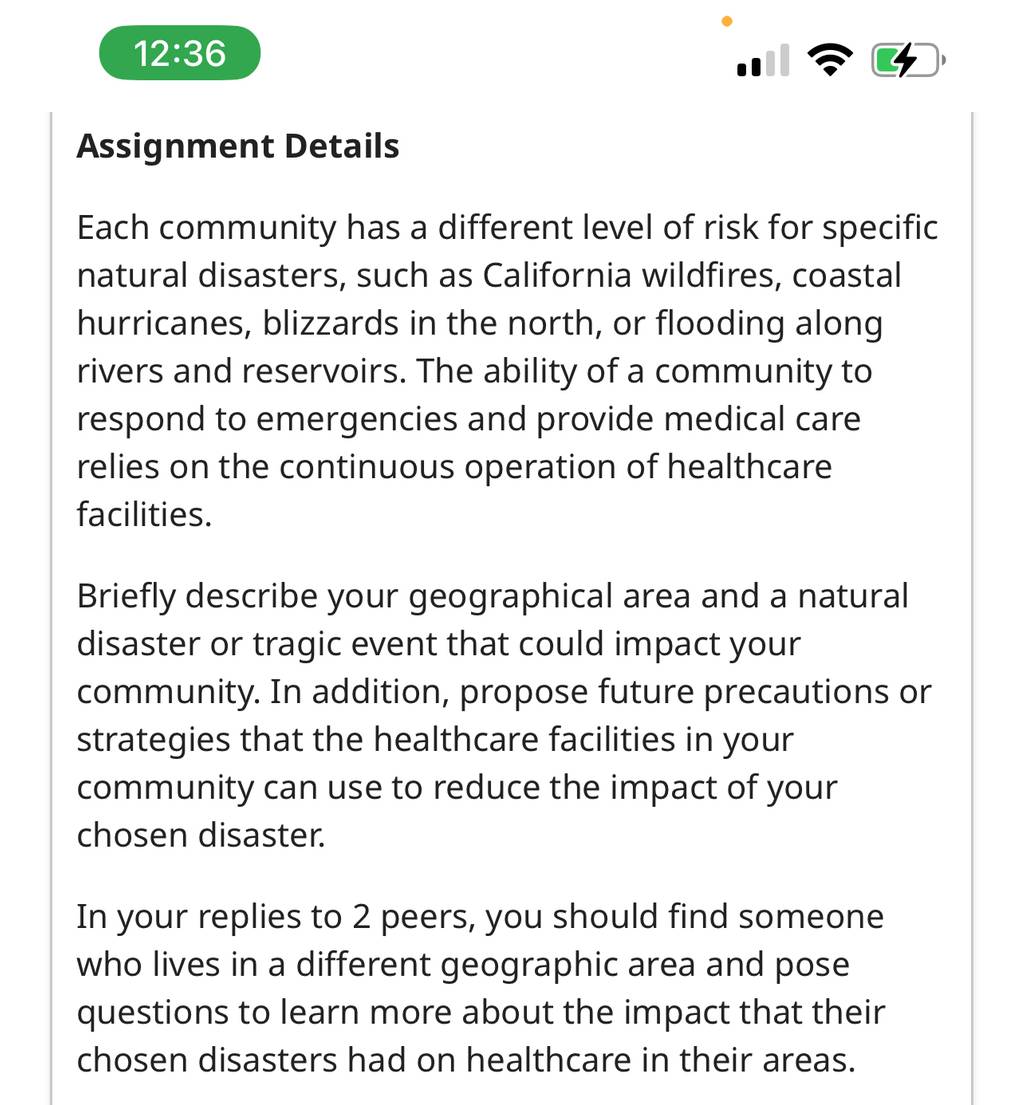The height and width of the screenshot is (1105, 1024).
Task: Tap the words 'chosen disaster.'
Action: 201,835
